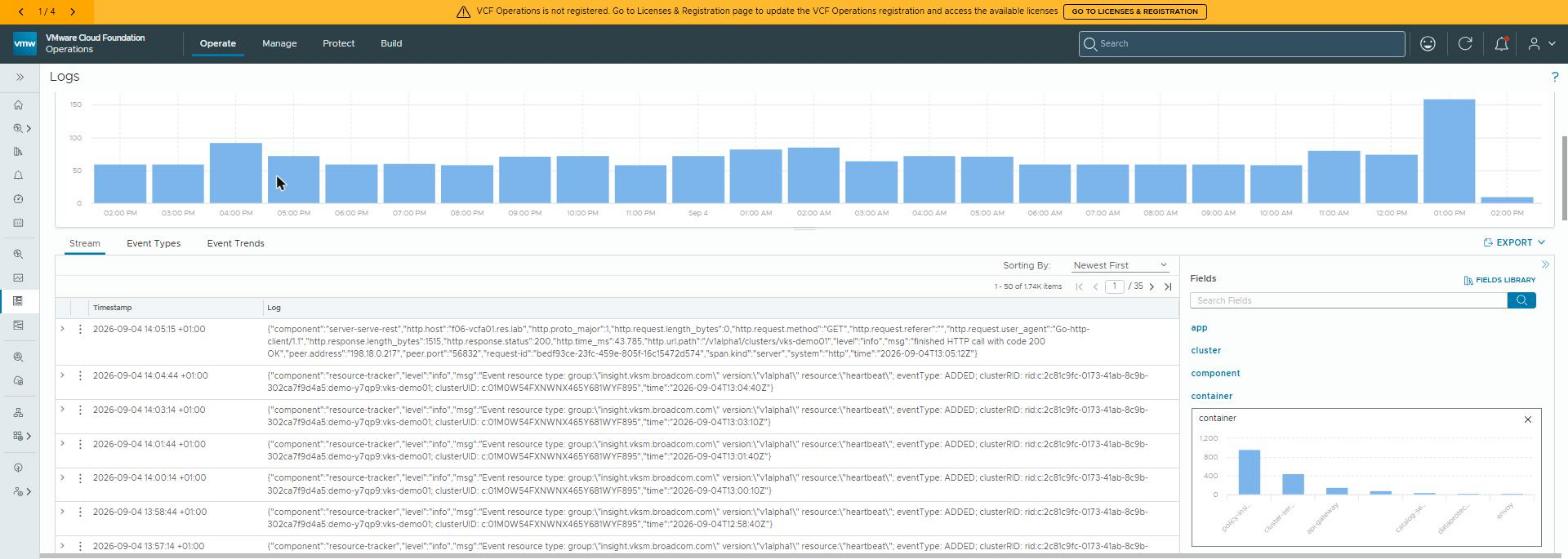The height and width of the screenshot is (559, 1568).
Task: Open the gauge dashboard icon in the left sidebar
Action: tap(18, 199)
